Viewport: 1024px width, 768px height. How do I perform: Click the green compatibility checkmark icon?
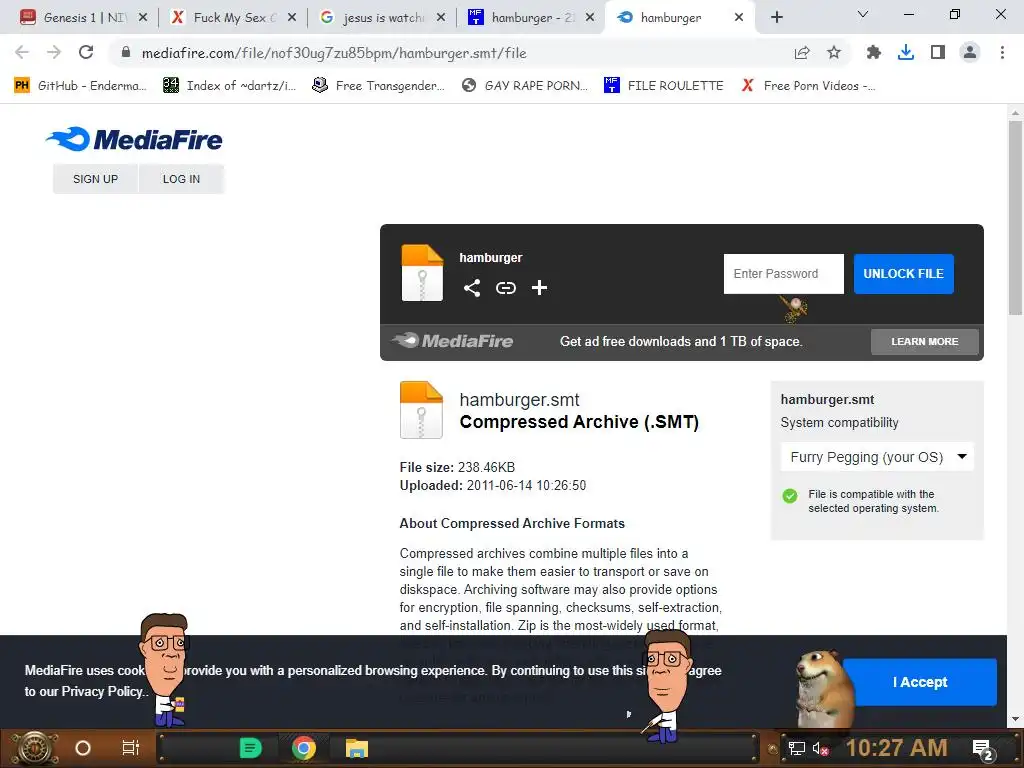pos(790,496)
